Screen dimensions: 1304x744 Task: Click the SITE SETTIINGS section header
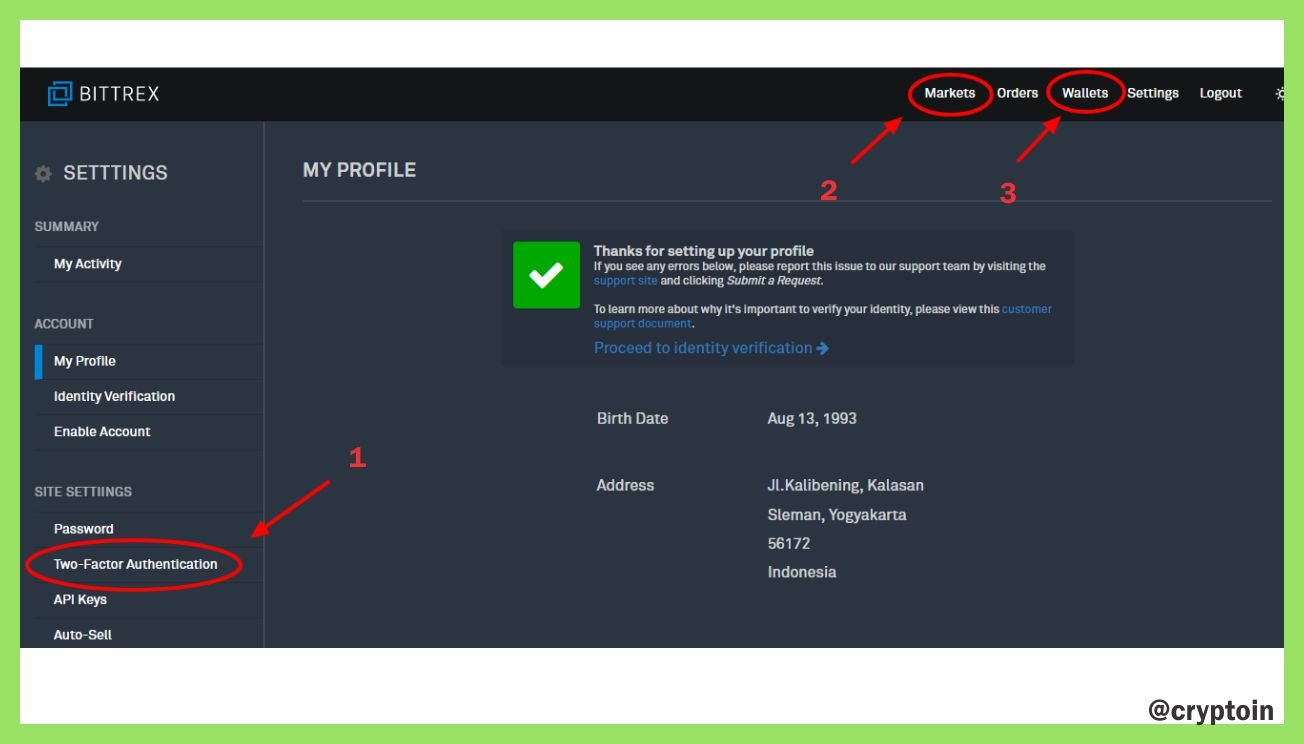click(x=83, y=492)
